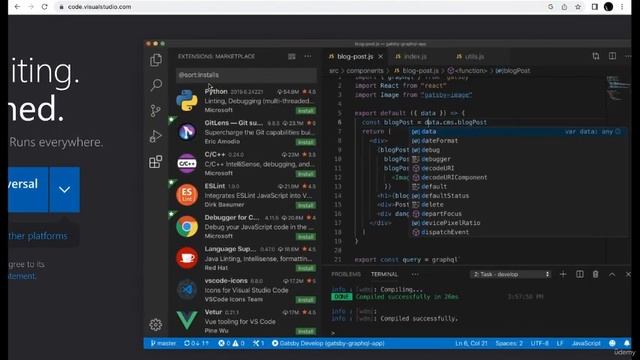Open the PROBLEMS panel tab
This screenshot has height=360, width=640.
pos(346,274)
